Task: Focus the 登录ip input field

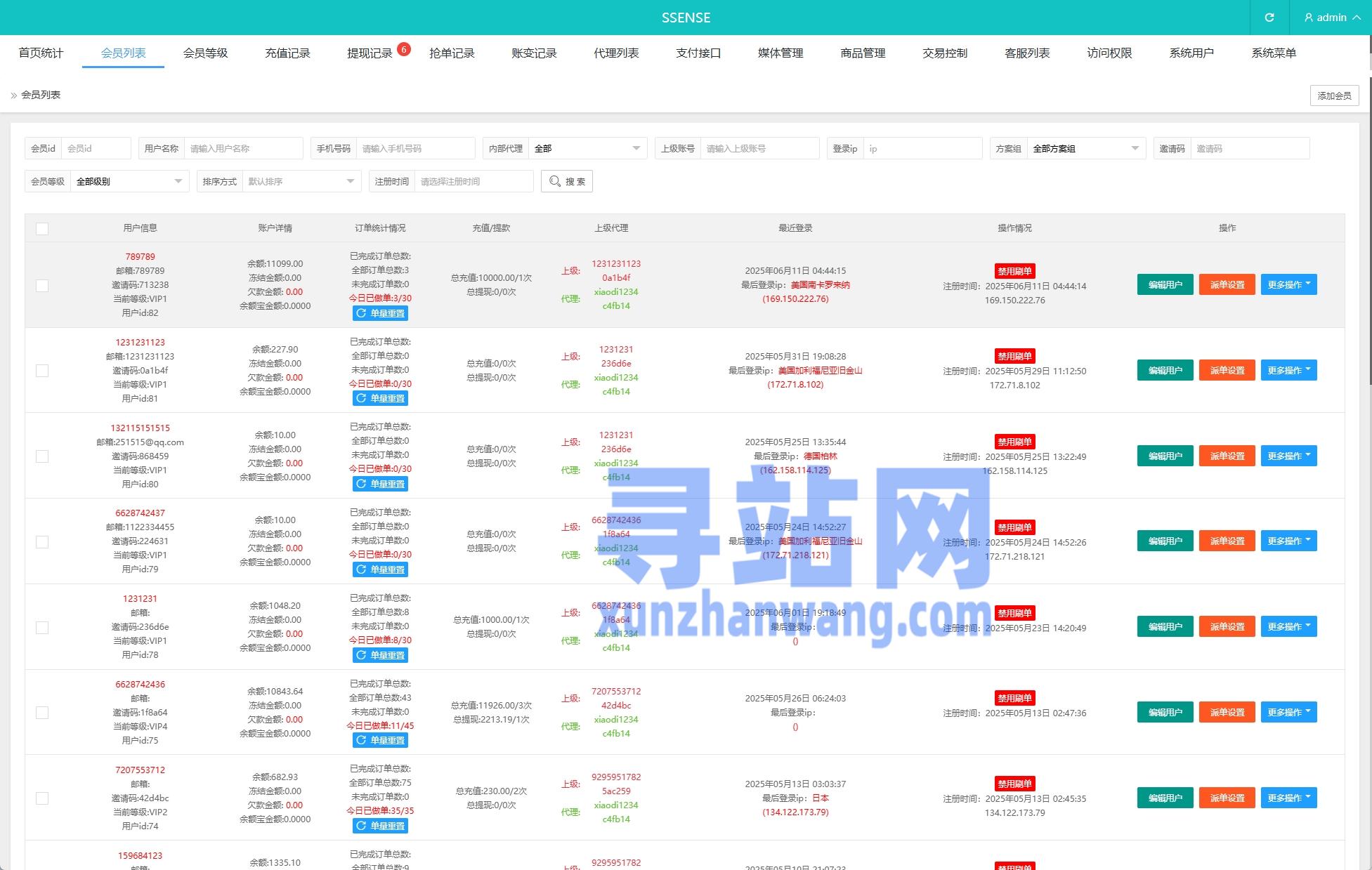Action: [x=923, y=148]
